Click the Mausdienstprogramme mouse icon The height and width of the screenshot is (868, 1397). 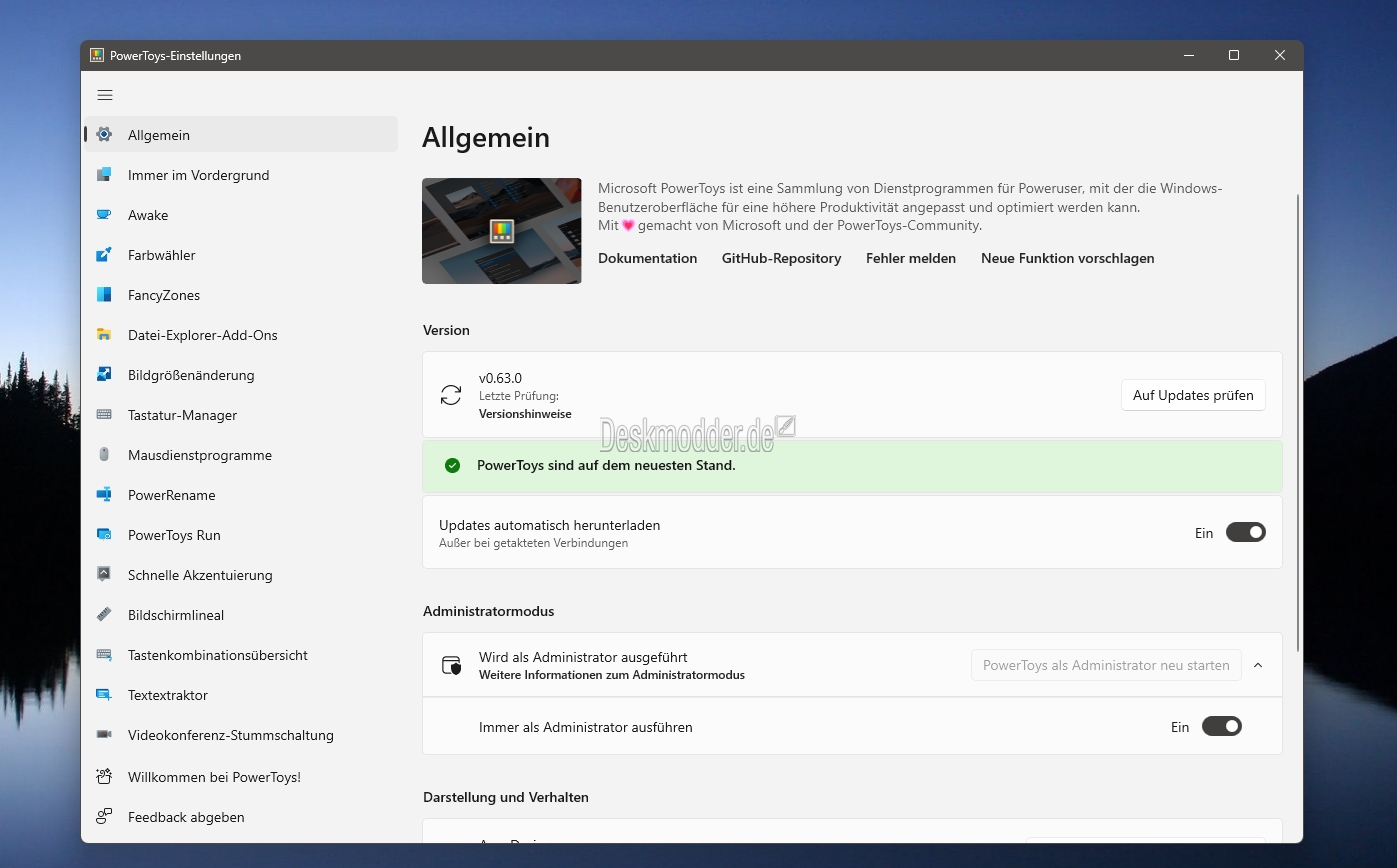point(104,455)
